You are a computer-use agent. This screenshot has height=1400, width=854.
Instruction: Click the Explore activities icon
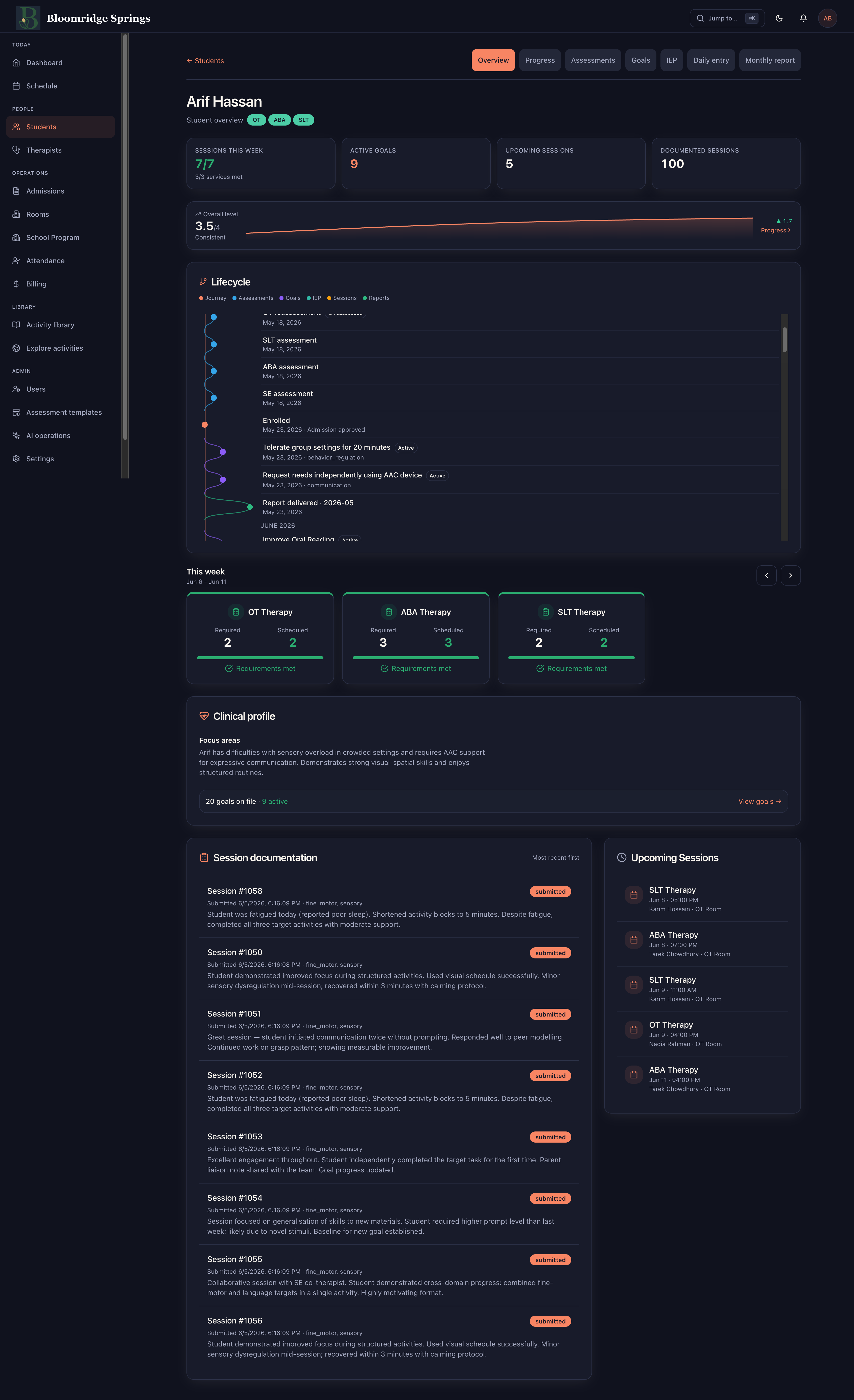(x=16, y=348)
